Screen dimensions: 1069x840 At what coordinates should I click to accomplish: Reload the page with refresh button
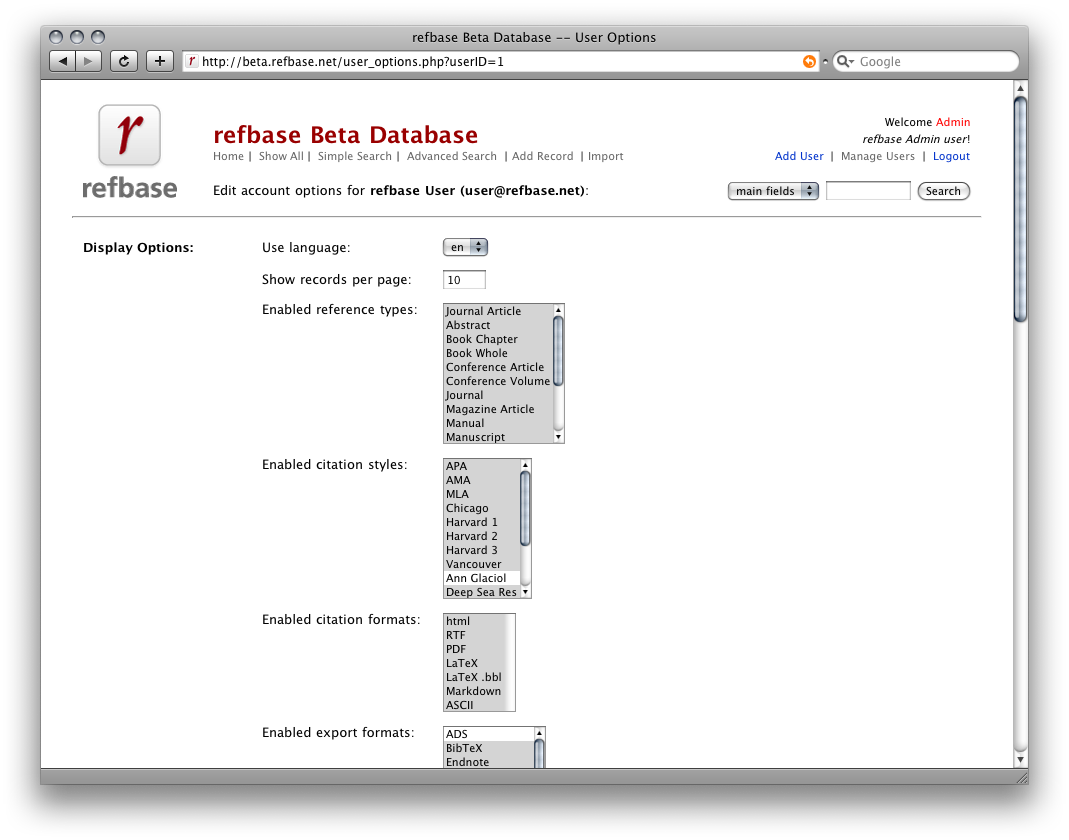[x=124, y=61]
